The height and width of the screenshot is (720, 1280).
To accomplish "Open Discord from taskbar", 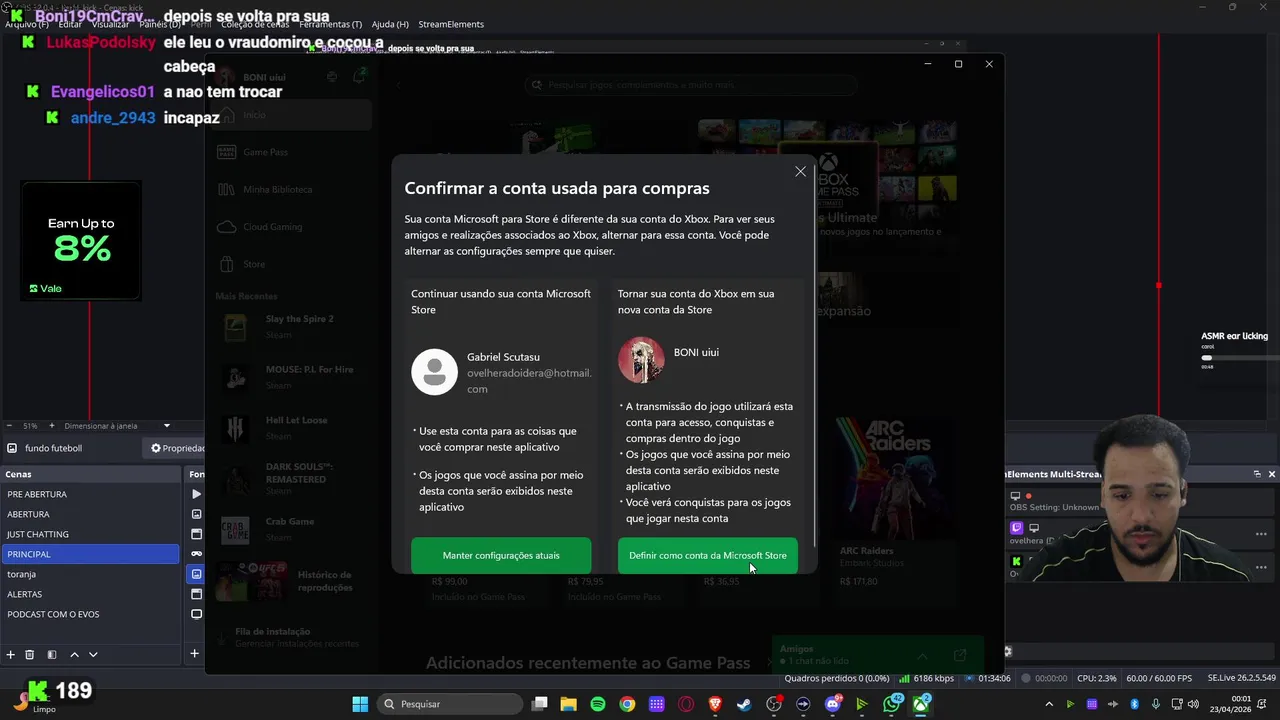I will tap(833, 704).
